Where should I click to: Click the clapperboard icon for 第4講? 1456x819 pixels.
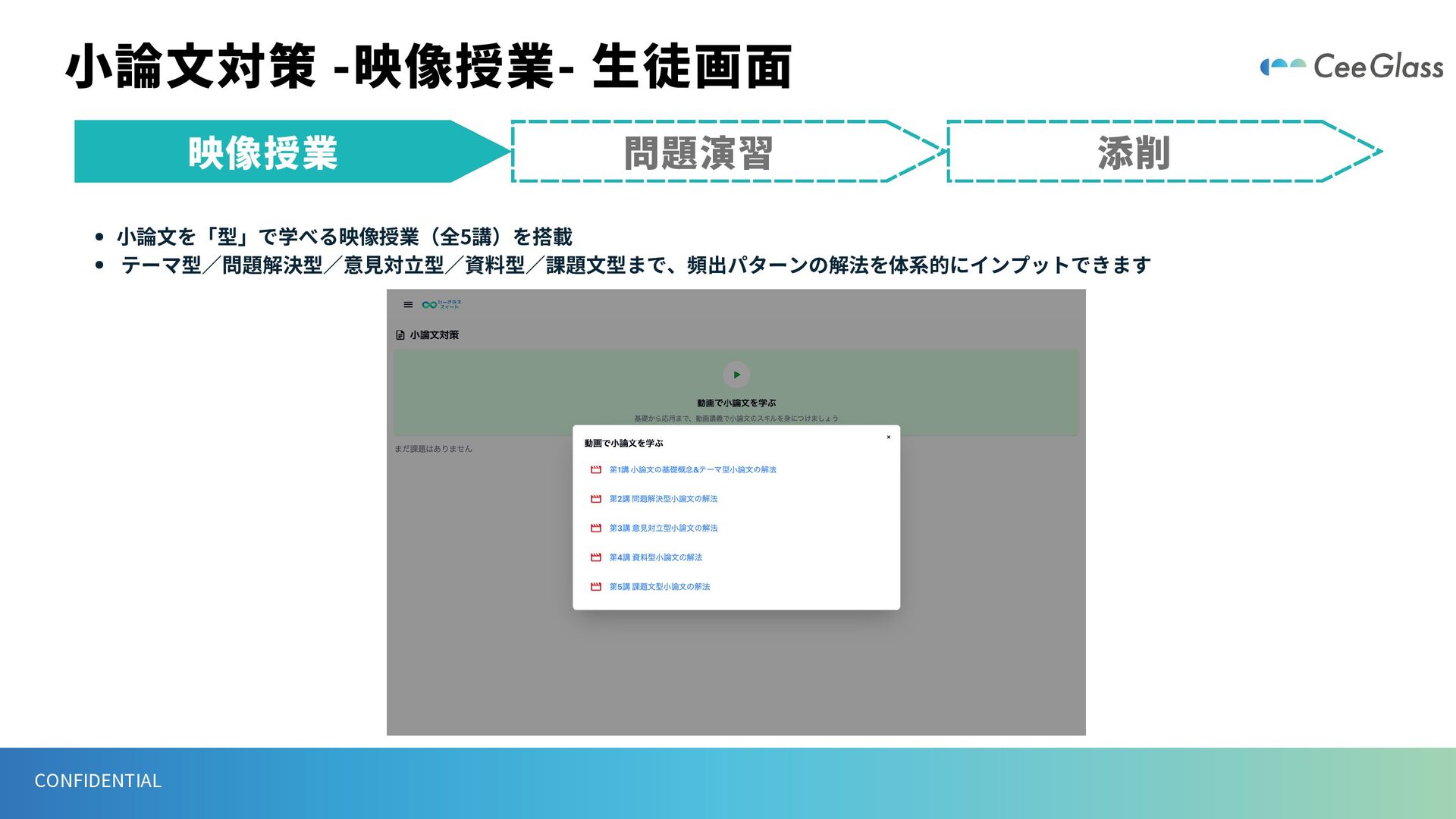(x=596, y=558)
